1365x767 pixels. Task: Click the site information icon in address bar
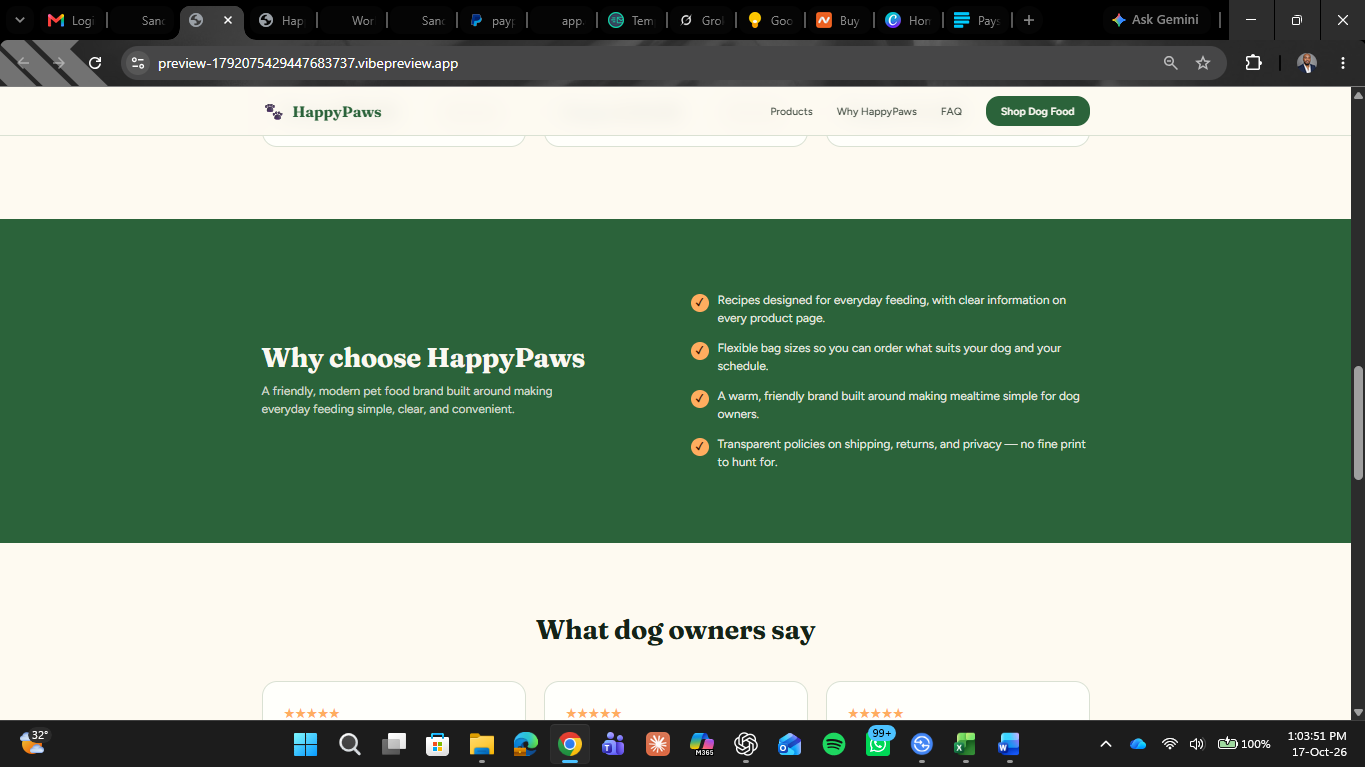139,63
